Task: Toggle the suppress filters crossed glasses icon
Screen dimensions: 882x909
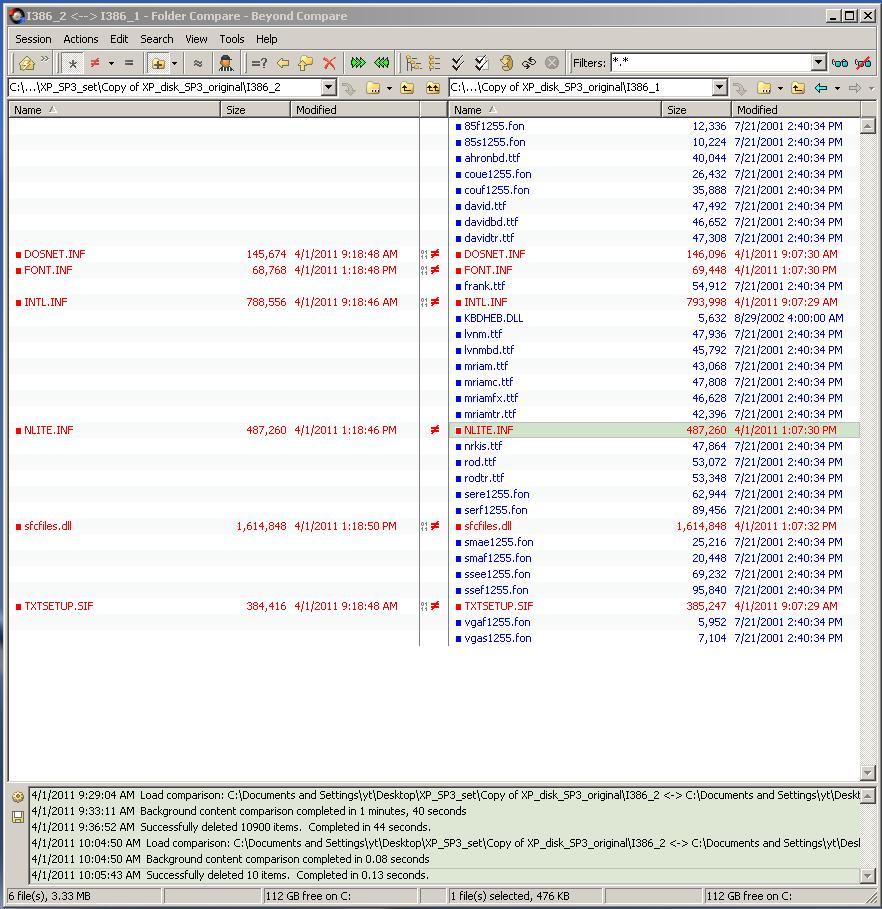Action: [x=863, y=63]
